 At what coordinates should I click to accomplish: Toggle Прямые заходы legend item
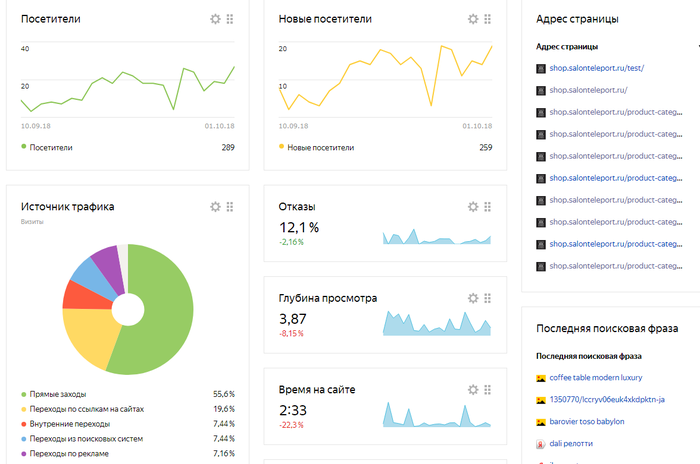[60, 394]
